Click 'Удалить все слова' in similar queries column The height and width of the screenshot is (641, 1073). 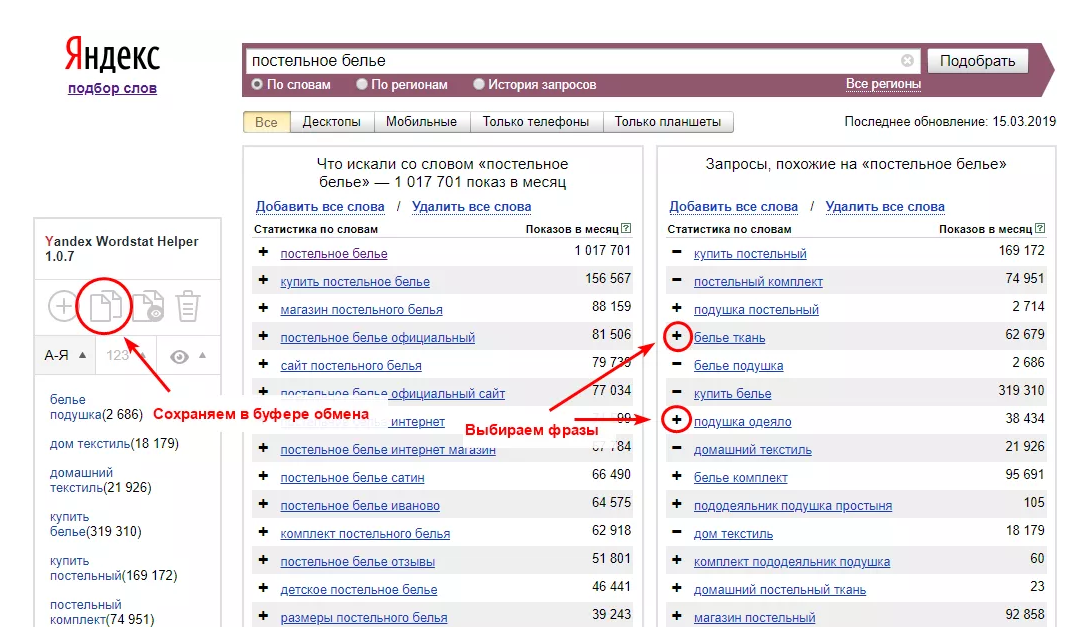point(884,207)
